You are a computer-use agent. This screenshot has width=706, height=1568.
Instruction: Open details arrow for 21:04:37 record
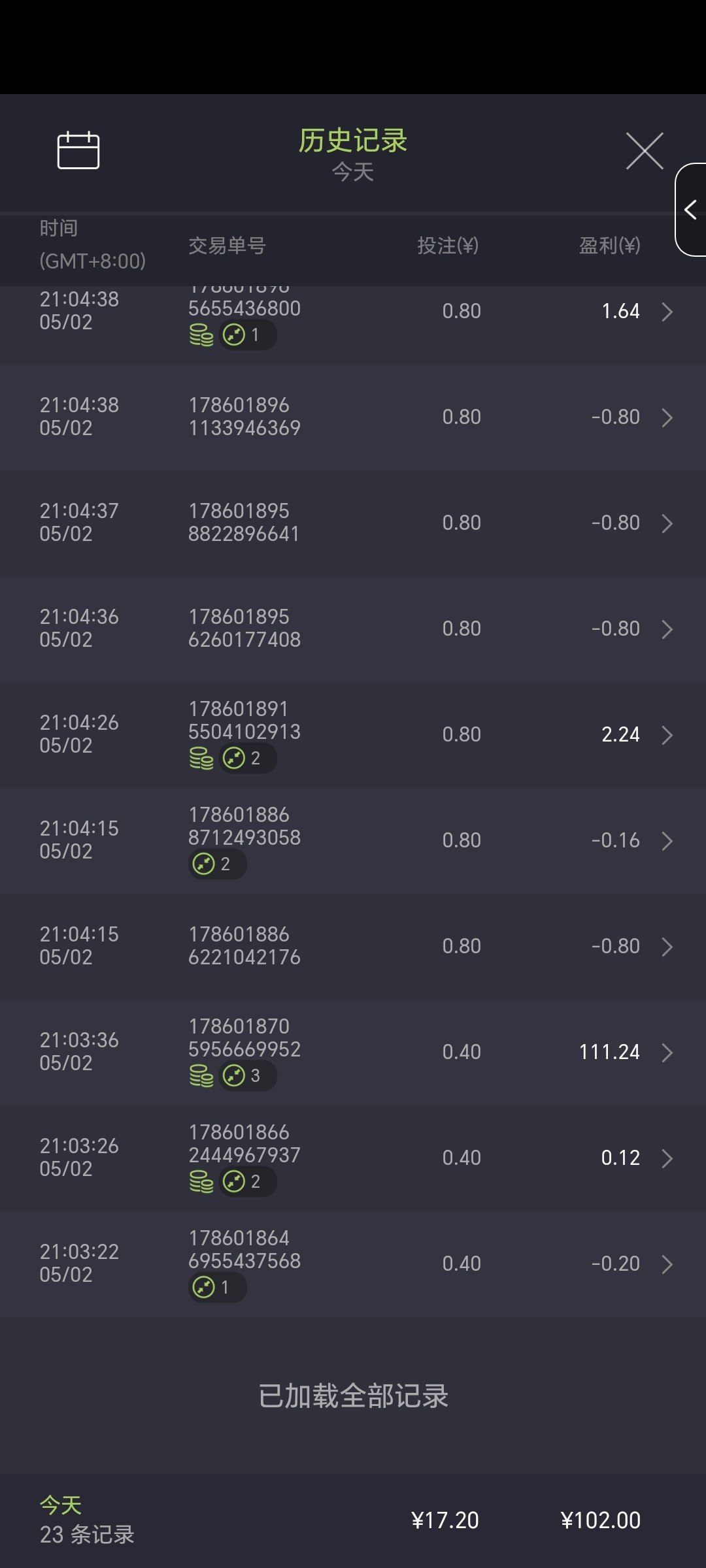667,523
